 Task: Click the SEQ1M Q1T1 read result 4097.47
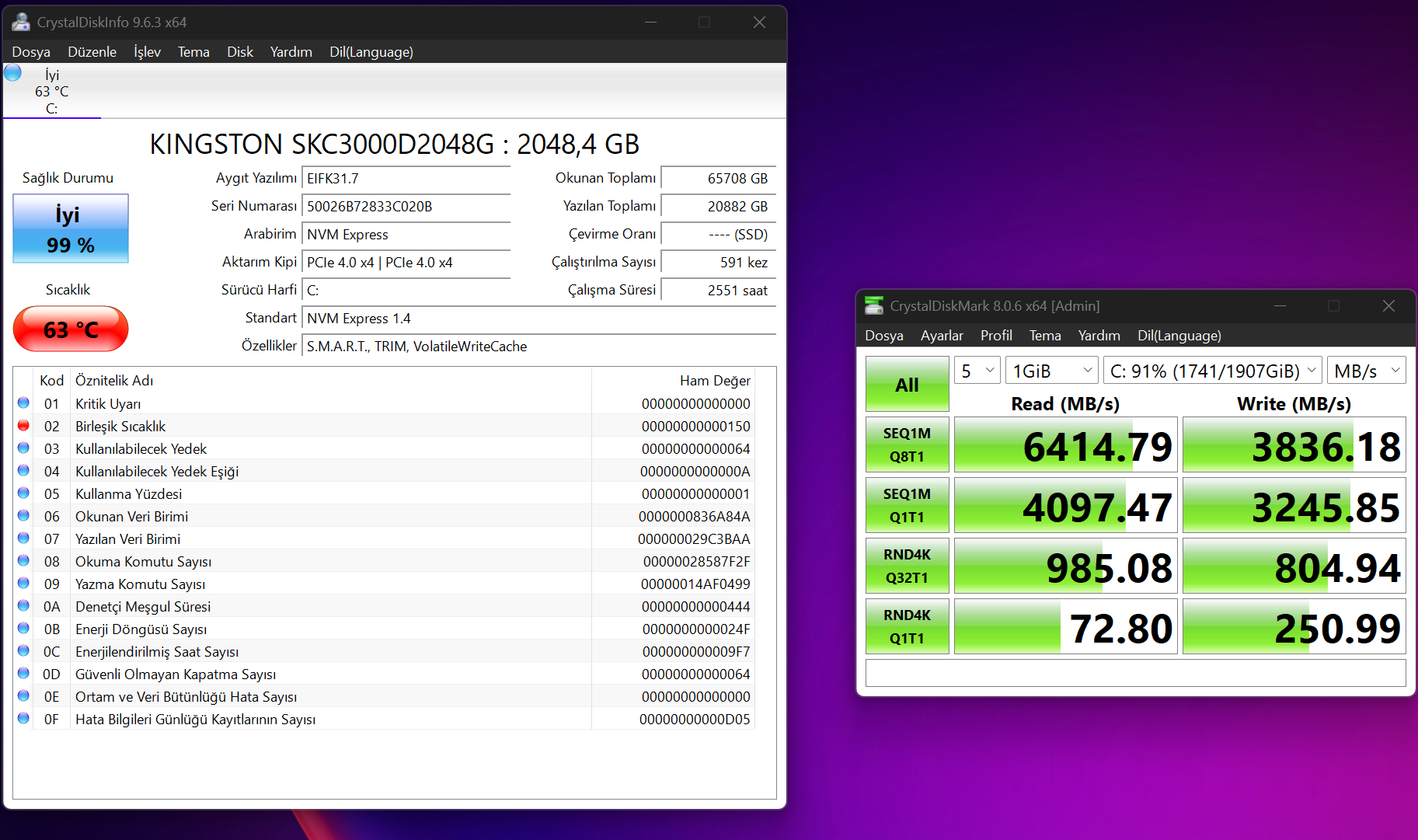tap(1066, 505)
